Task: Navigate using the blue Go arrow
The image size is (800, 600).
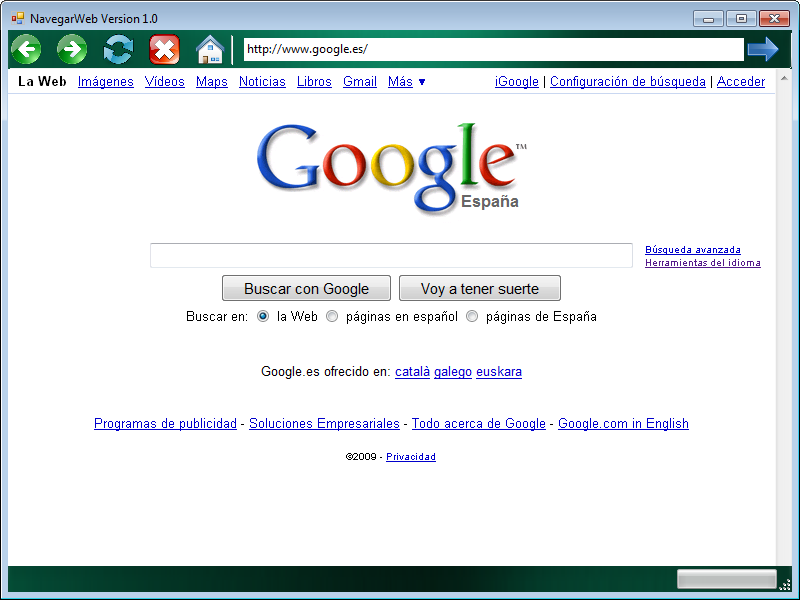Action: (x=763, y=49)
